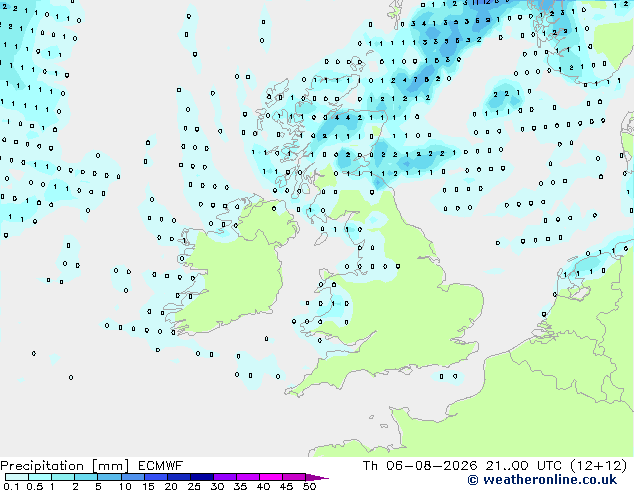Click the 0.1–0.5 mm legend color swatch
Image resolution: width=634 pixels, height=490 pixels.
click(17, 477)
